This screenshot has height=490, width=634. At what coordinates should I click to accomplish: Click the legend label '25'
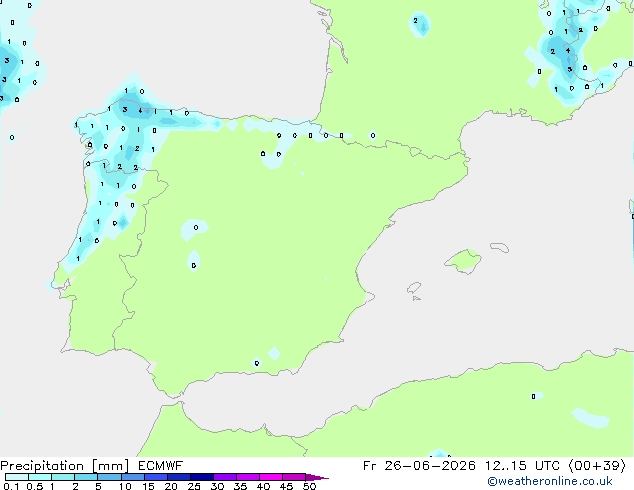point(194,486)
